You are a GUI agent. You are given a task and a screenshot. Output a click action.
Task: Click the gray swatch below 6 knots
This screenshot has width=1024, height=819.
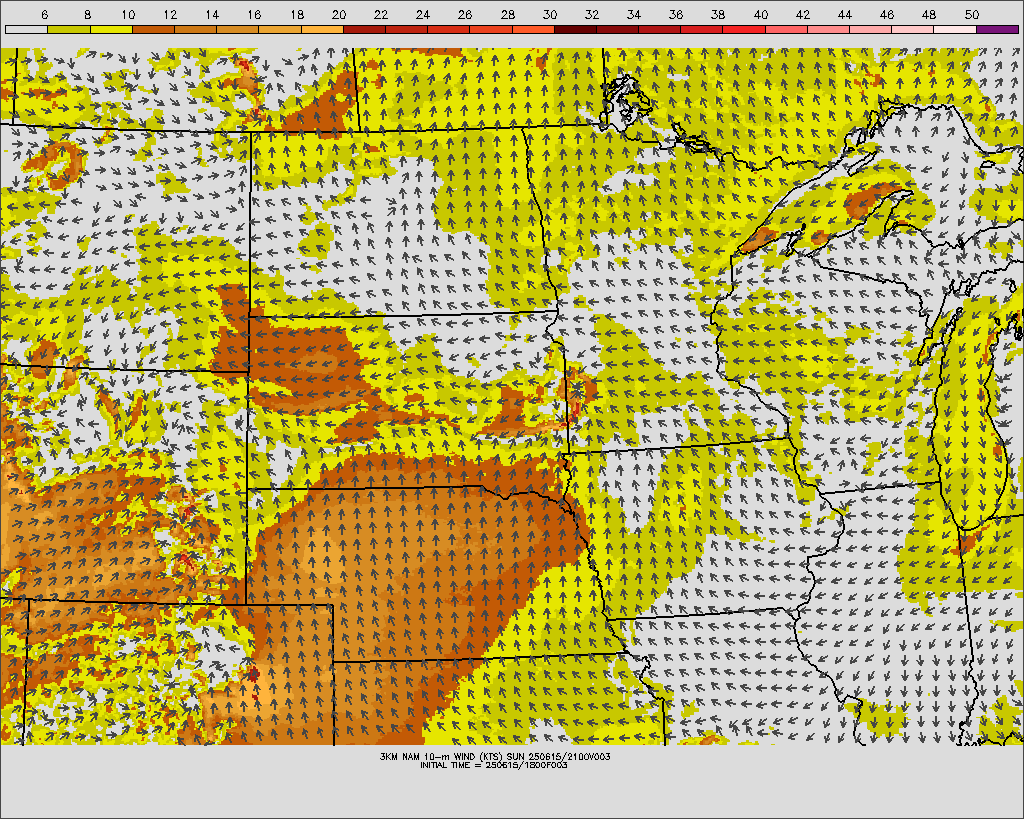point(26,29)
